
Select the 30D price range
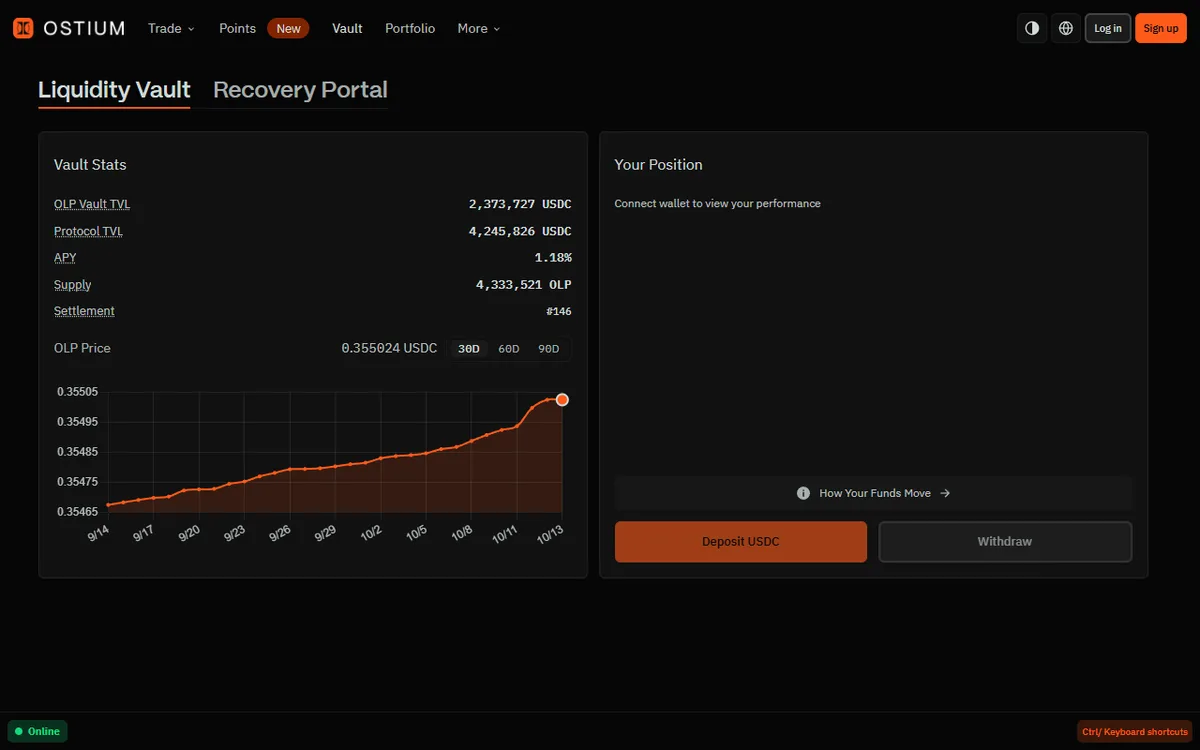coord(468,349)
